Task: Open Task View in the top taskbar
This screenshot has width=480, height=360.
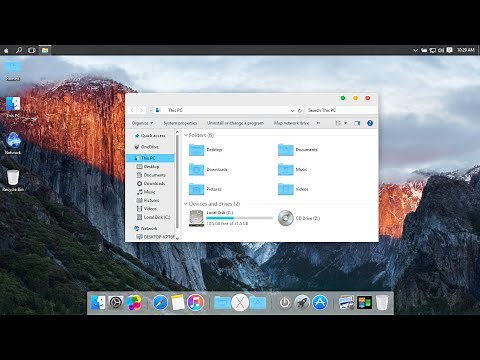Action: click(32, 50)
